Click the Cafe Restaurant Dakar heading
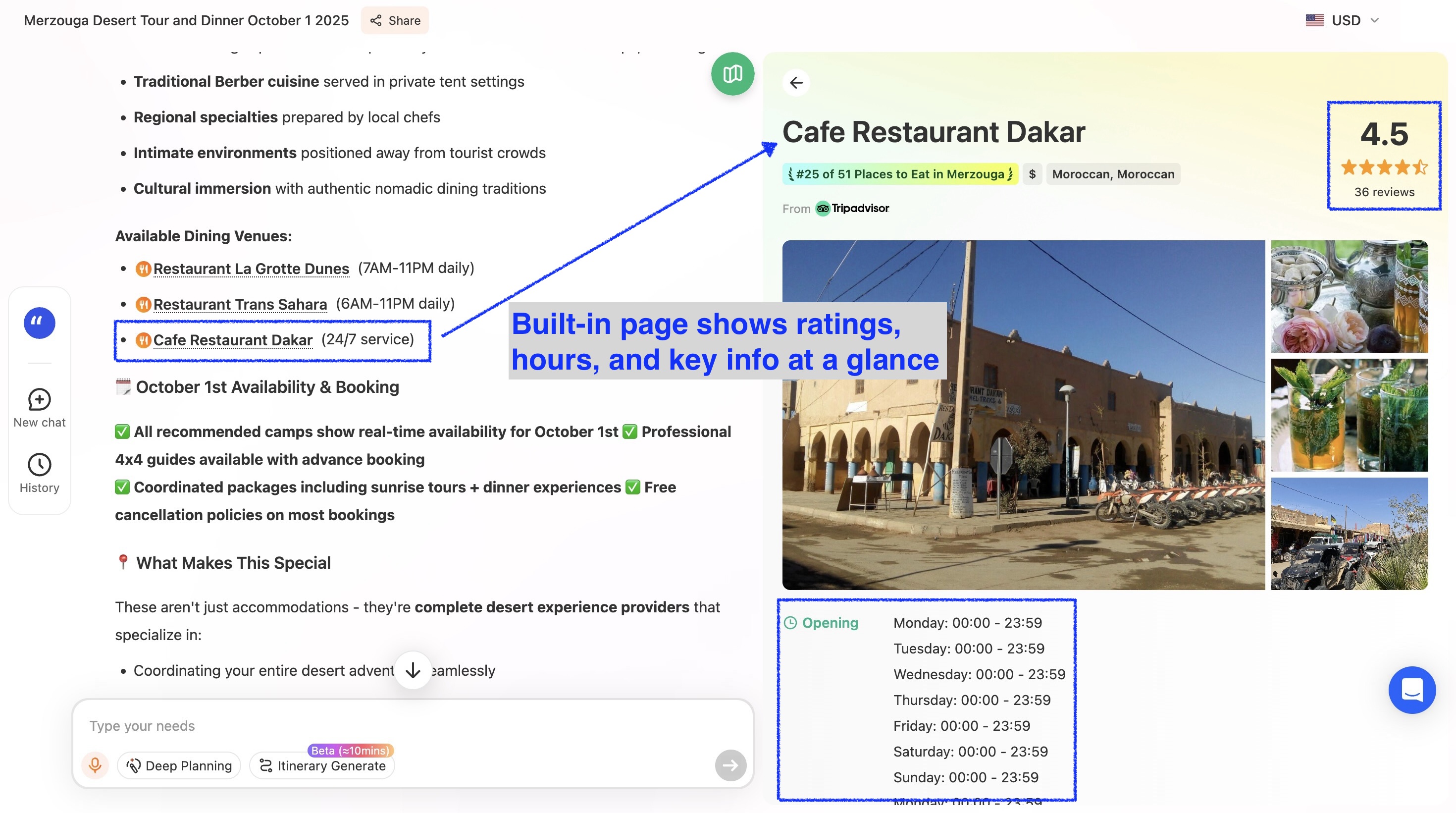The image size is (1456, 813). [x=933, y=132]
